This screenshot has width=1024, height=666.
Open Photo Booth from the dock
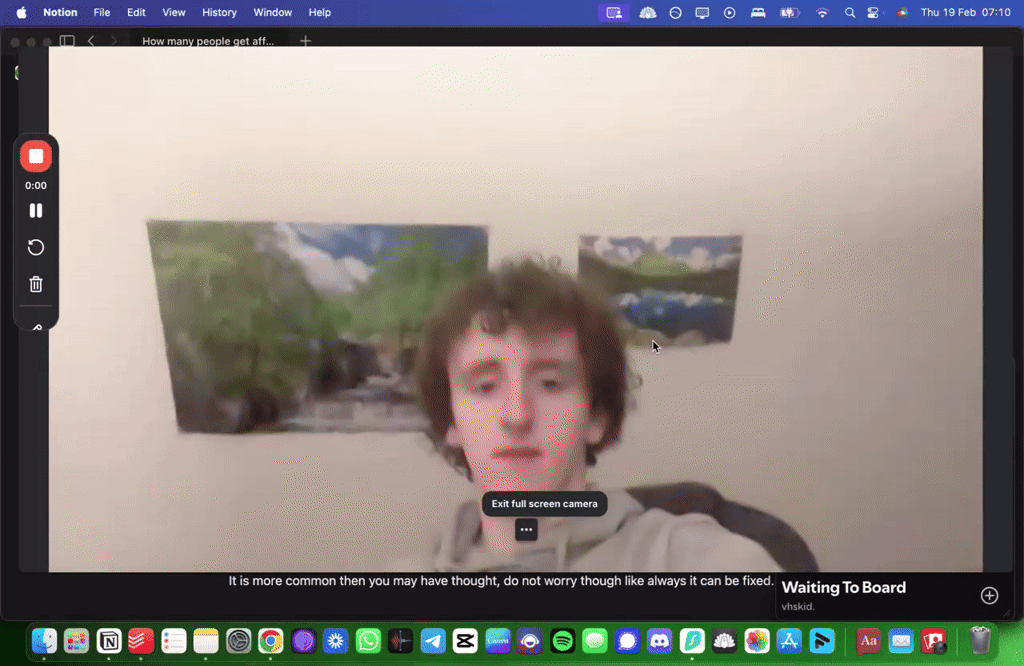(x=933, y=641)
